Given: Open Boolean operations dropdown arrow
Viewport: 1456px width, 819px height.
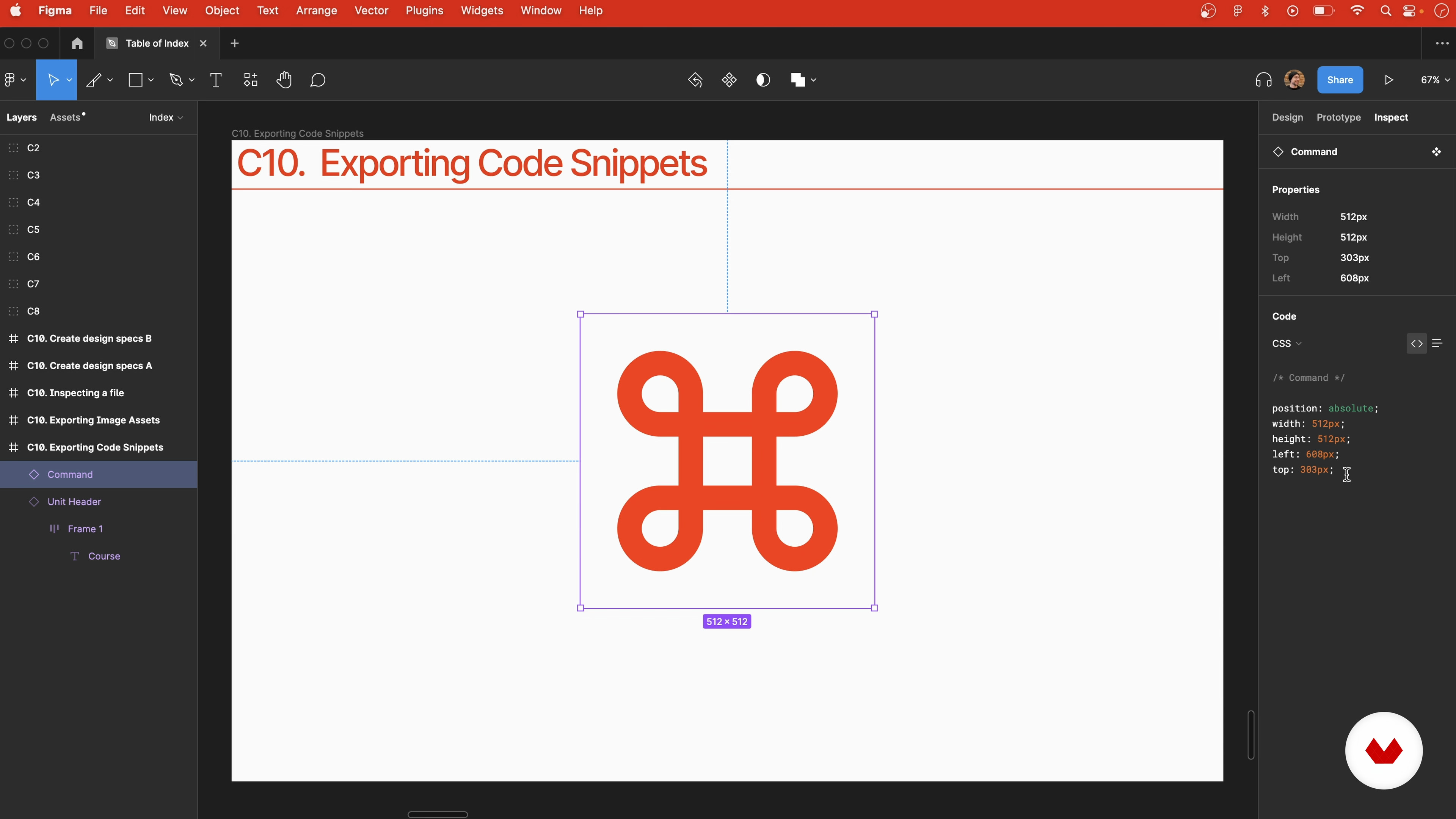Looking at the screenshot, I should click(x=813, y=80).
